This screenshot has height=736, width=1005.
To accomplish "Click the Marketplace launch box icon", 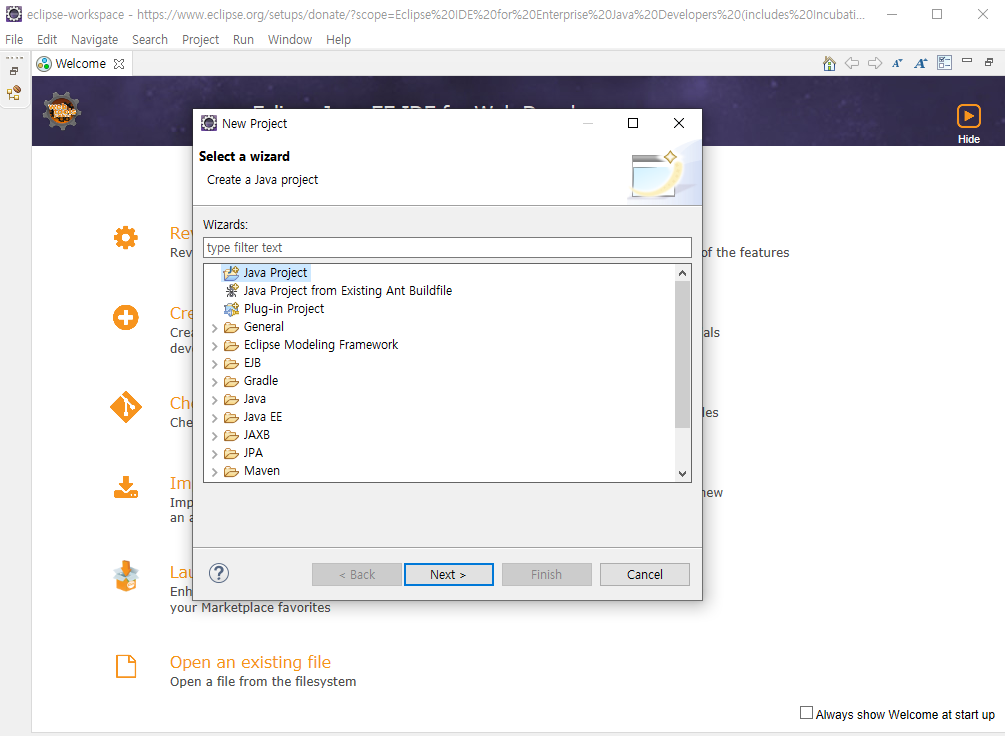I will pyautogui.click(x=126, y=576).
